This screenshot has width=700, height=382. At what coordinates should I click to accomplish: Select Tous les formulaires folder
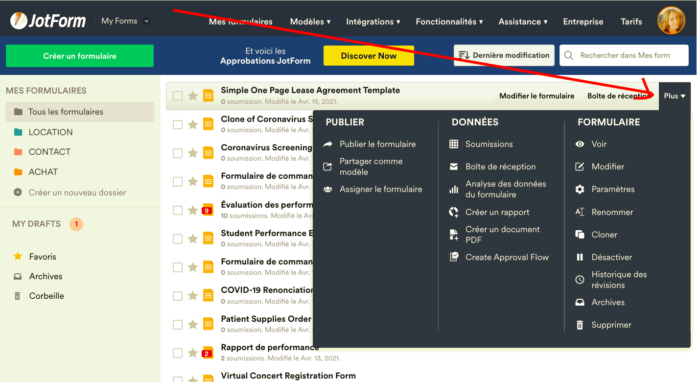[80, 112]
